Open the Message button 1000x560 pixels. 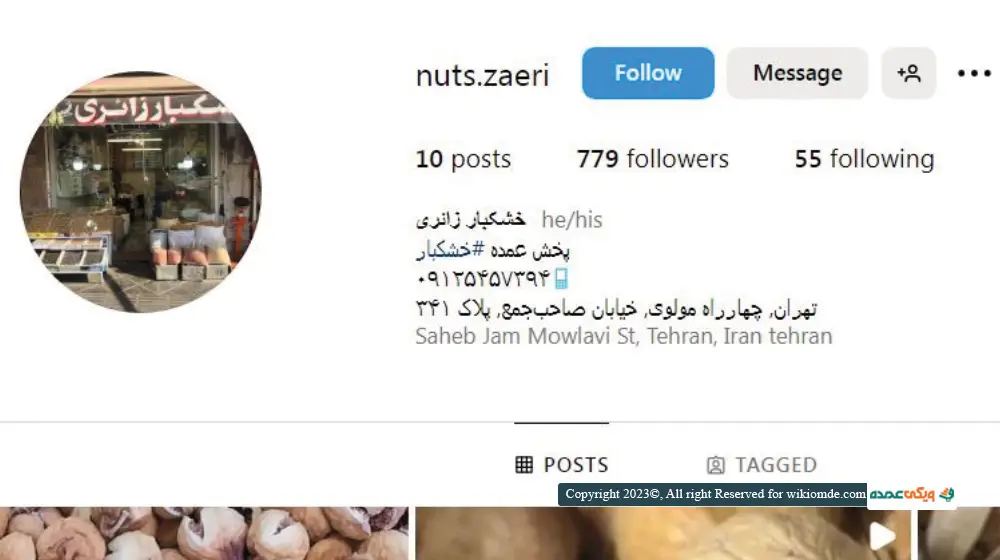797,73
